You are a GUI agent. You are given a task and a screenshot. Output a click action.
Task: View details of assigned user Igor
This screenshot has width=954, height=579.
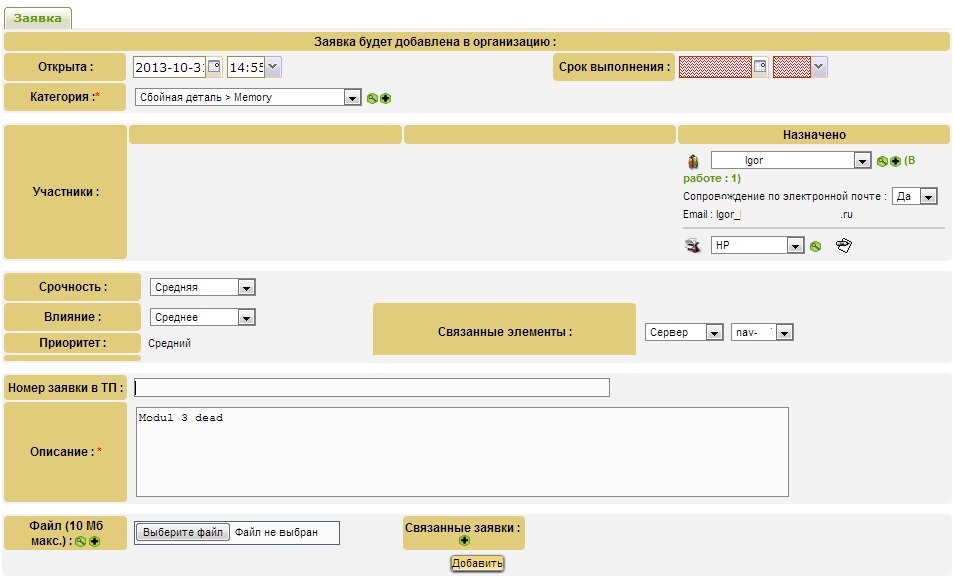click(x=882, y=161)
